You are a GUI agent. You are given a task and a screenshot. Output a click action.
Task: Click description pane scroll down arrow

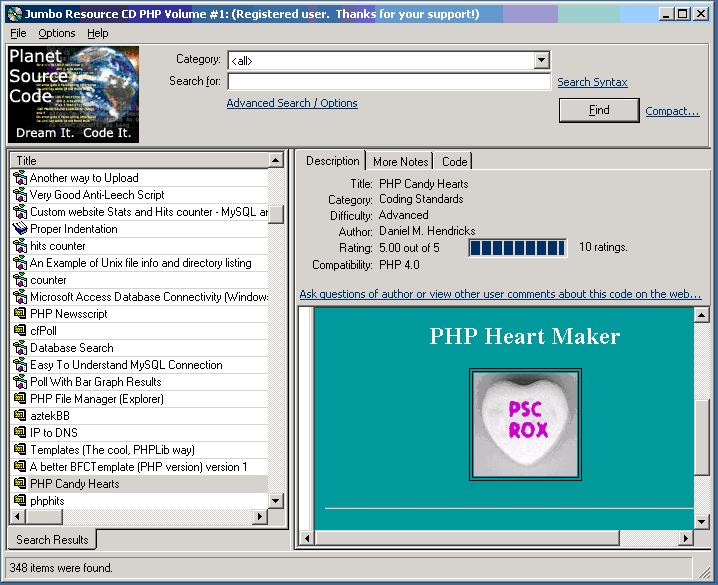tap(701, 521)
